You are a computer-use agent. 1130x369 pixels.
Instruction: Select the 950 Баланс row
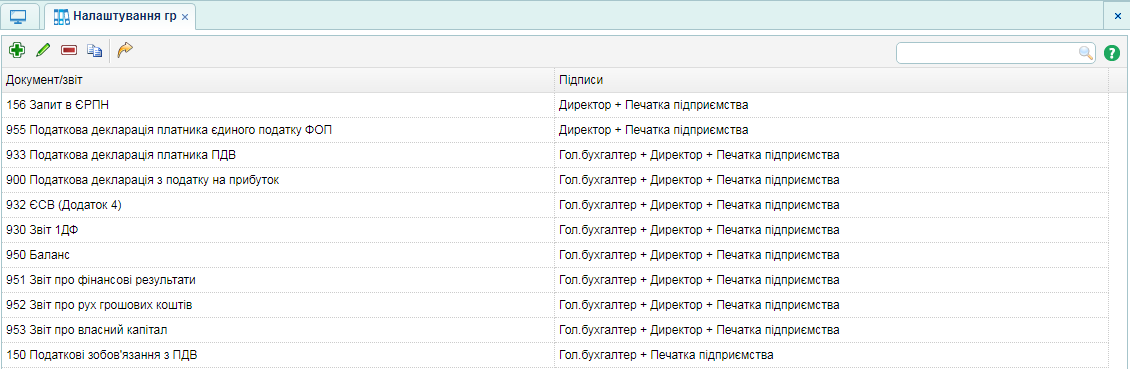point(554,255)
